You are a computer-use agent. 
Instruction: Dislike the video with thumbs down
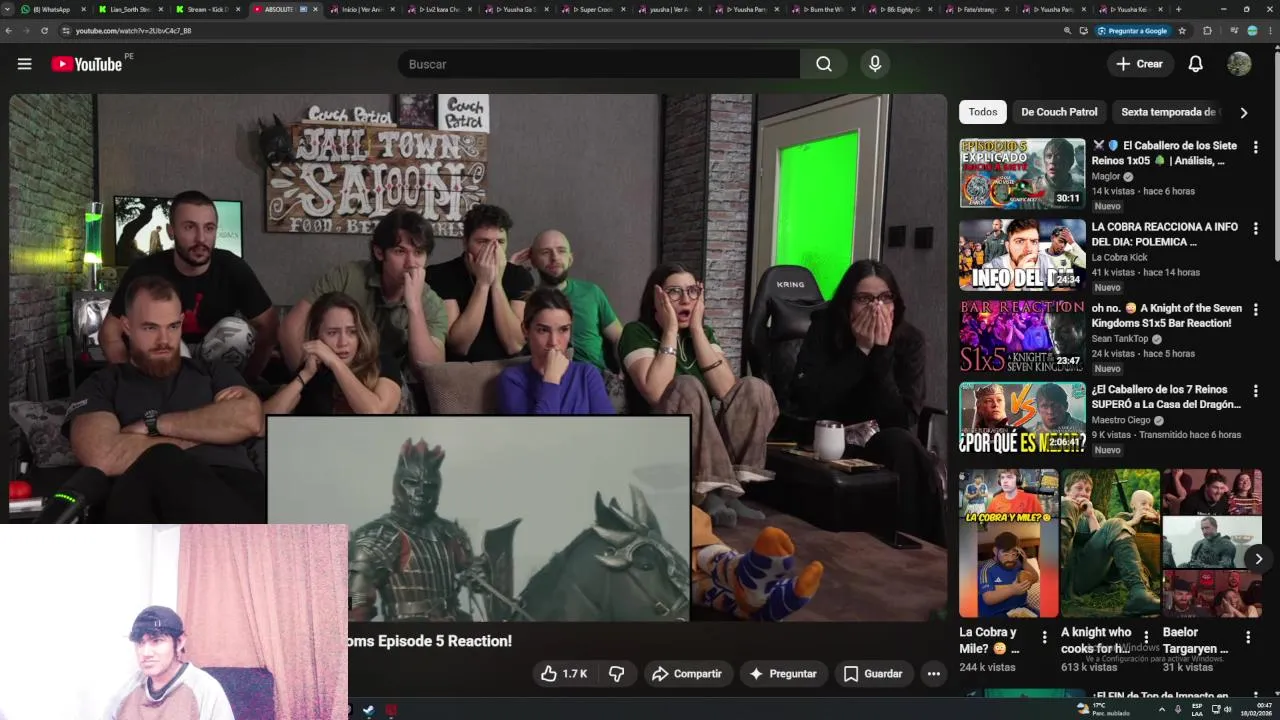[x=616, y=674]
